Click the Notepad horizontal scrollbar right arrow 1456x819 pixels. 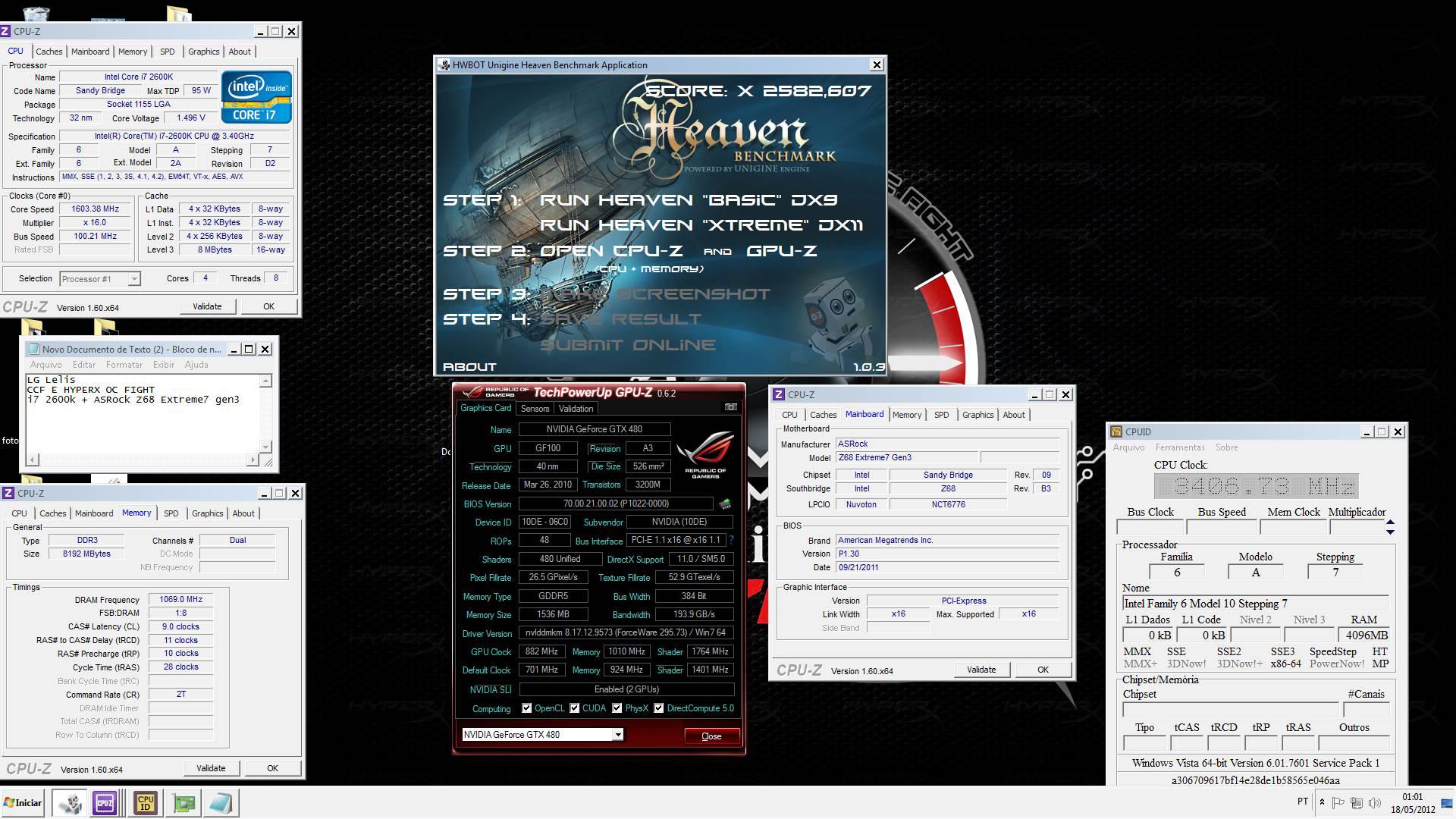tap(253, 460)
